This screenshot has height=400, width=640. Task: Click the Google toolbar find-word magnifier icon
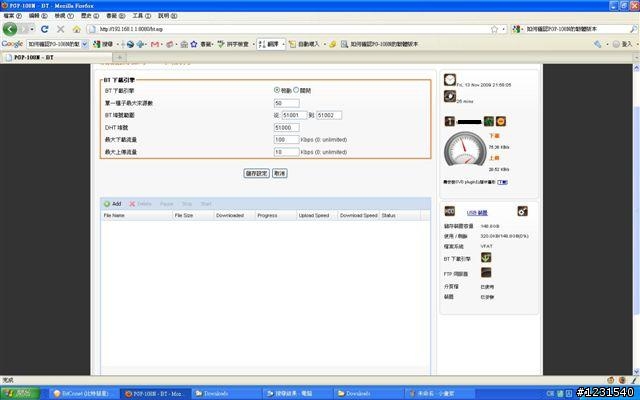click(344, 44)
